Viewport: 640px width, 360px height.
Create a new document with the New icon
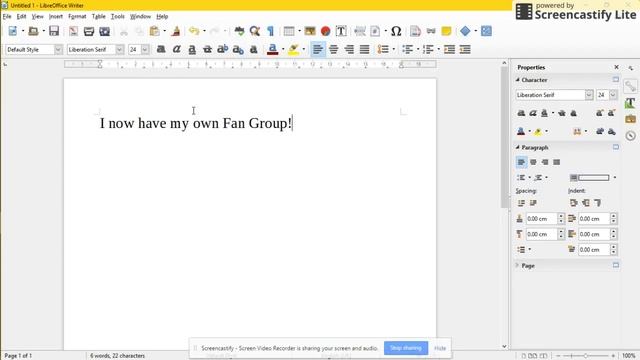(x=13, y=31)
